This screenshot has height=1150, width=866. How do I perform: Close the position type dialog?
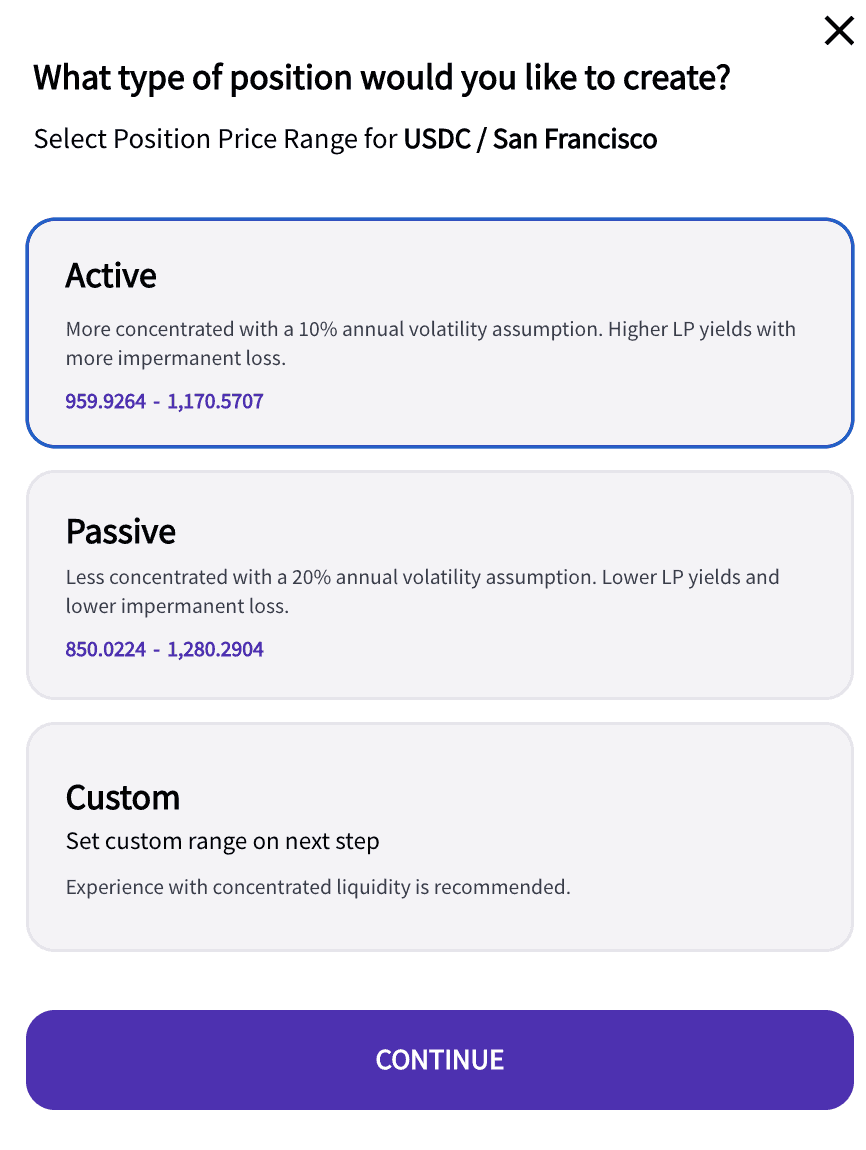(x=838, y=31)
